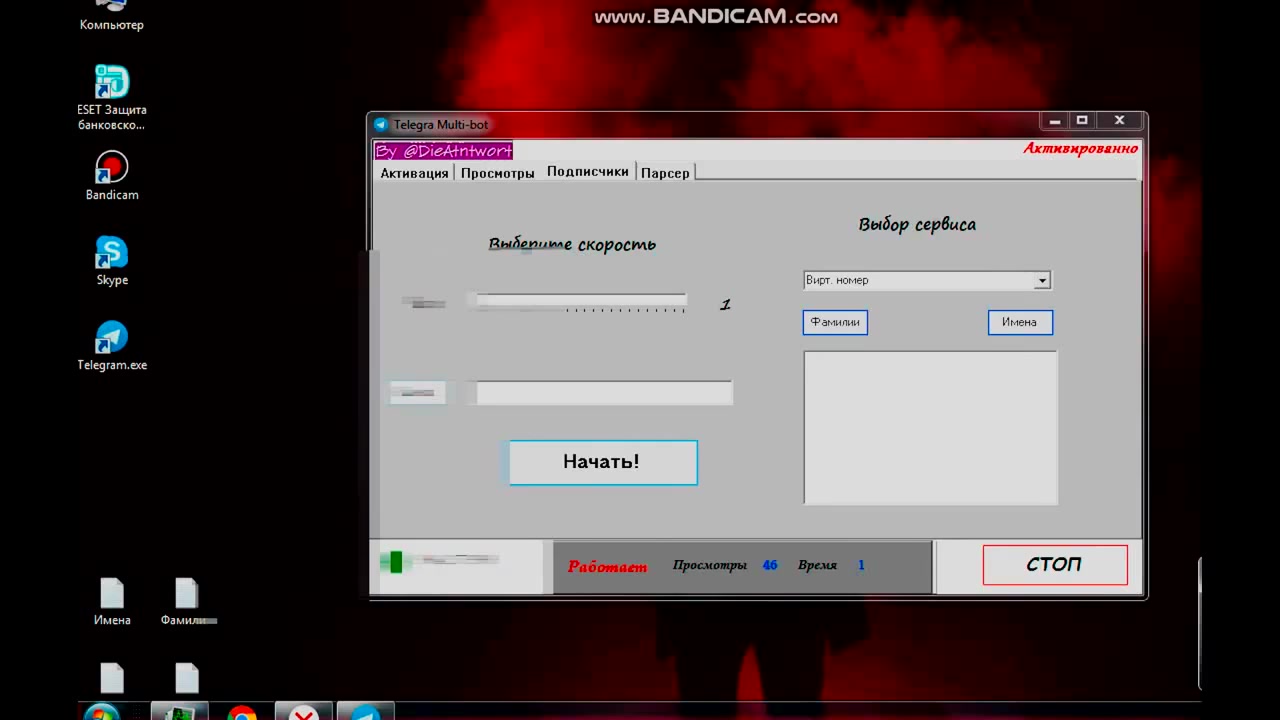The image size is (1280, 720).
Task: Select the Подписчики tab
Action: 587,172
